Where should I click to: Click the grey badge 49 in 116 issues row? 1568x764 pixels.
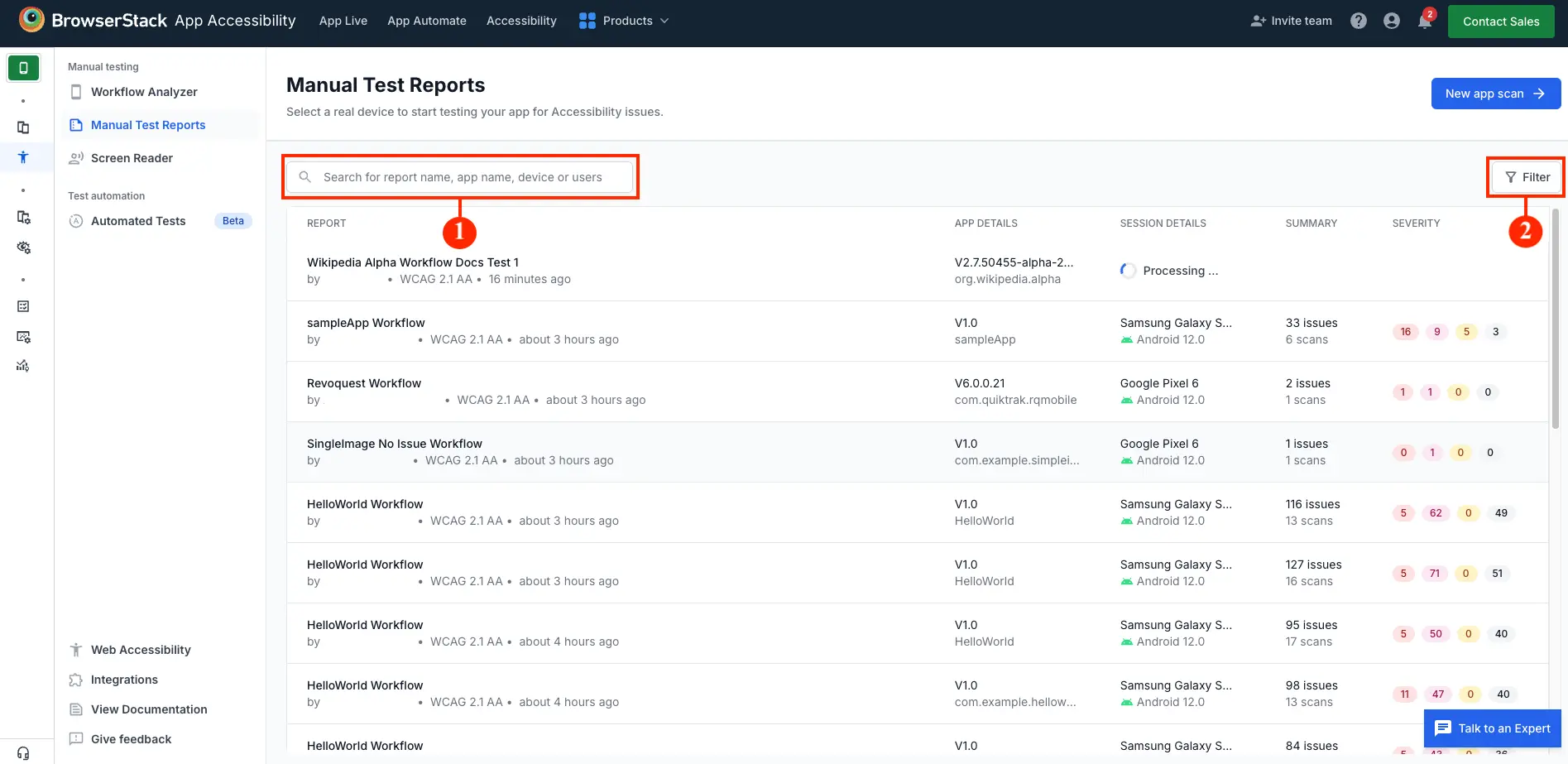coord(1501,513)
